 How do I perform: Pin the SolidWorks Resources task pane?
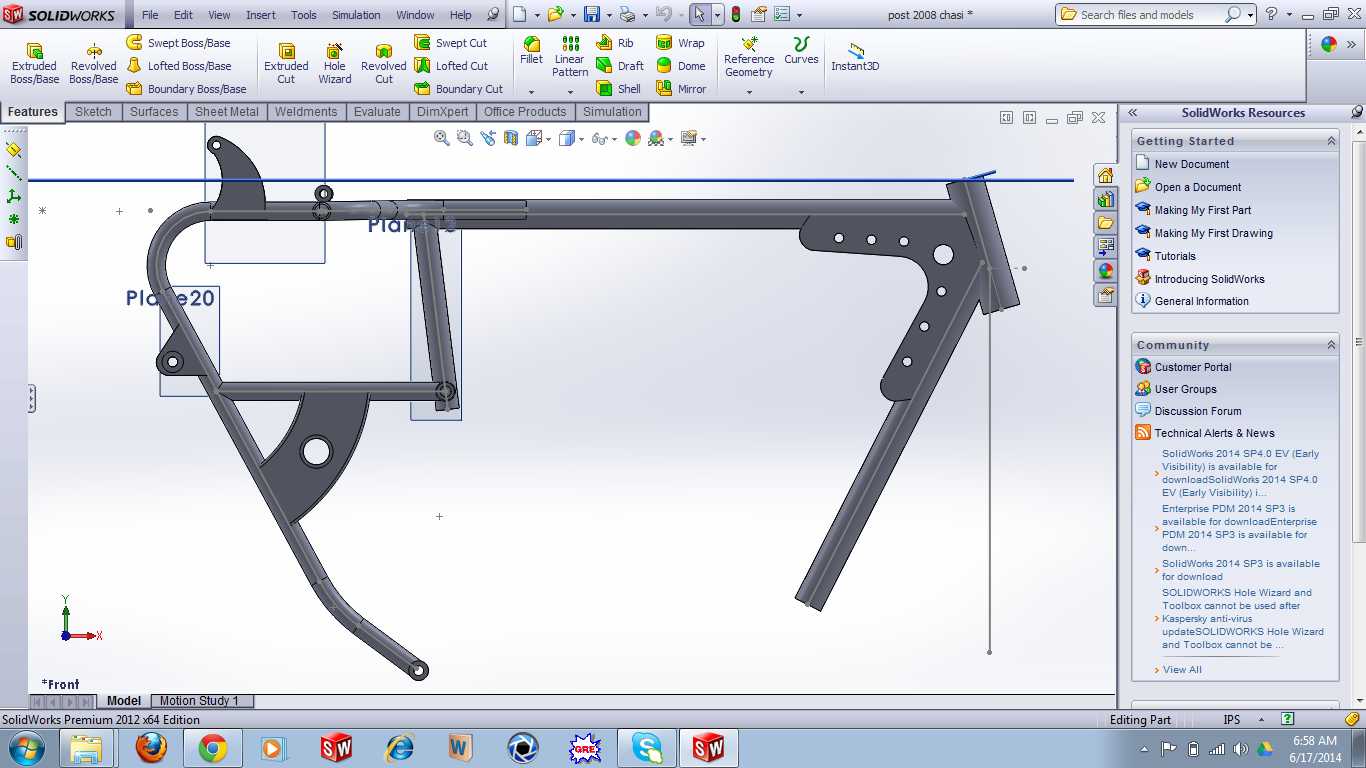(x=1356, y=113)
